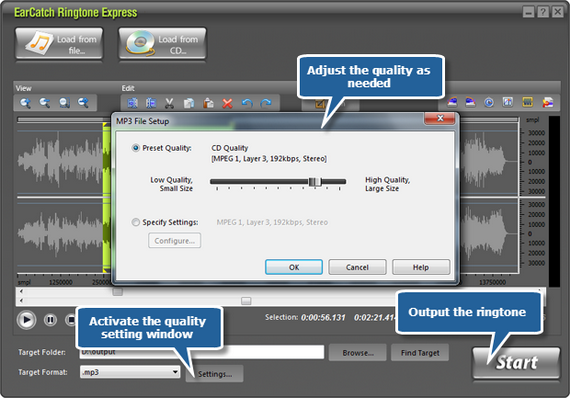Click the main window help question-mark button
The image size is (570, 398).
pyautogui.click(x=543, y=12)
